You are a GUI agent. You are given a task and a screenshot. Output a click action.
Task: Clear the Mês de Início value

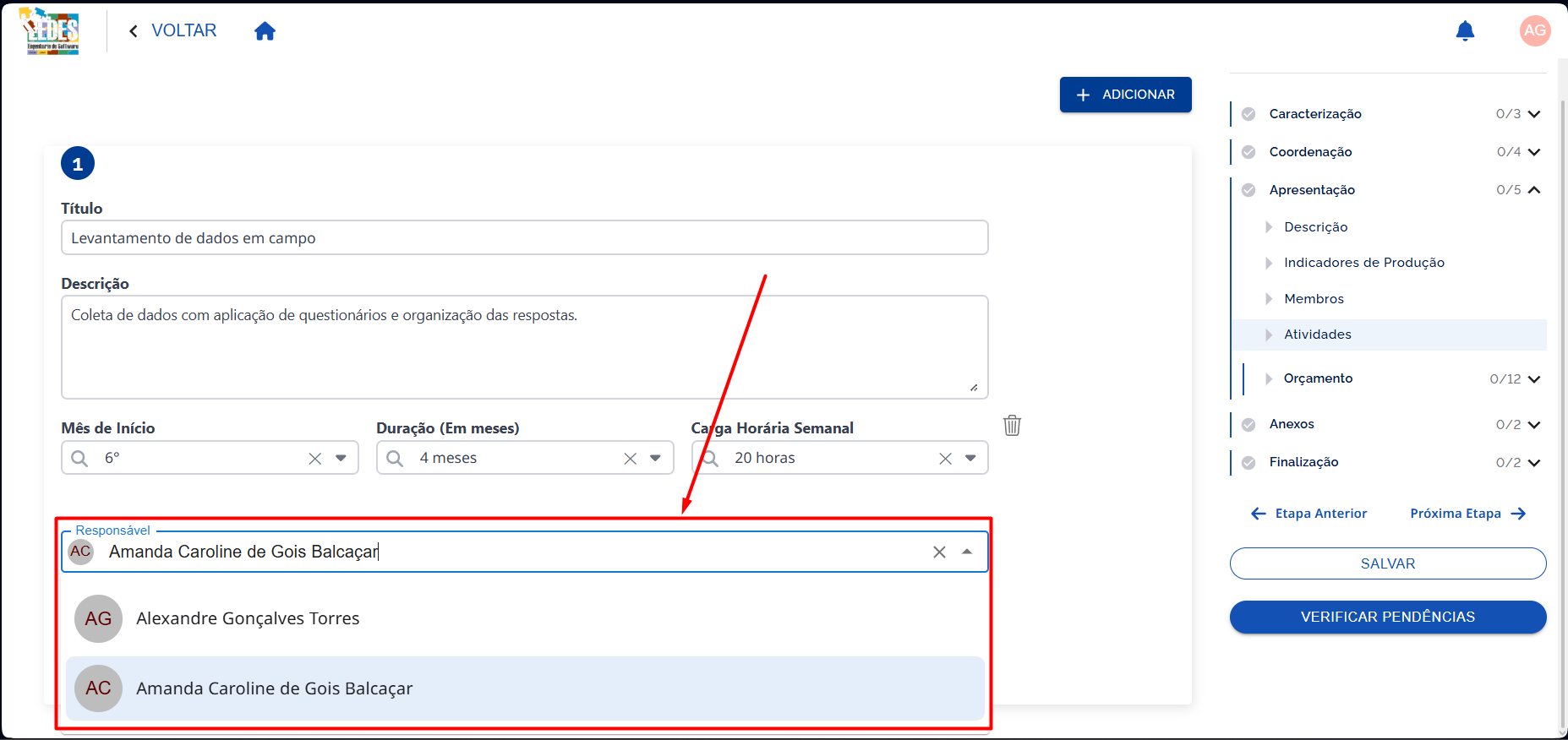pos(314,458)
